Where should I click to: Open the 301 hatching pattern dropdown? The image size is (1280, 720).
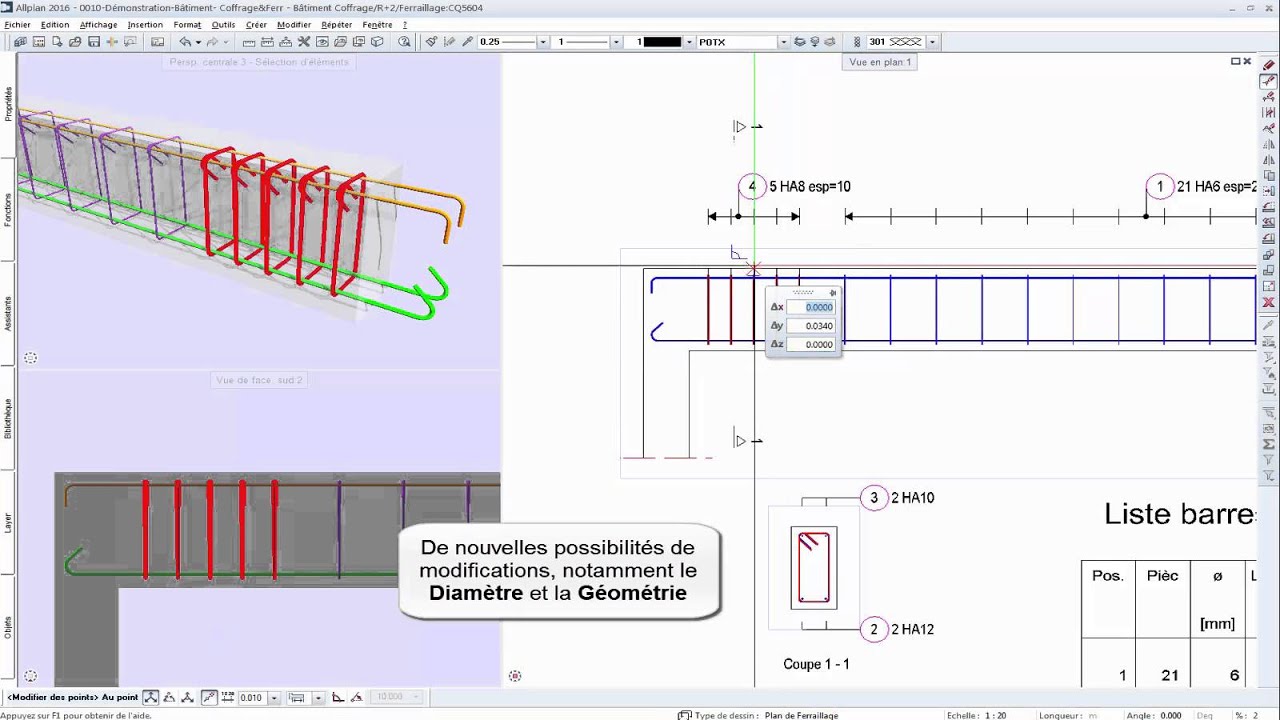tap(932, 42)
